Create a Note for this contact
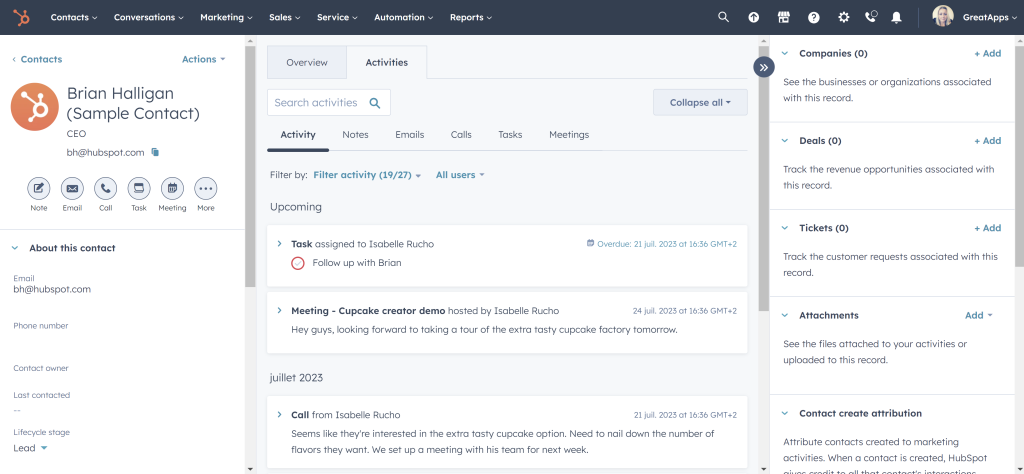This screenshot has height=474, width=1024. pyautogui.click(x=39, y=189)
